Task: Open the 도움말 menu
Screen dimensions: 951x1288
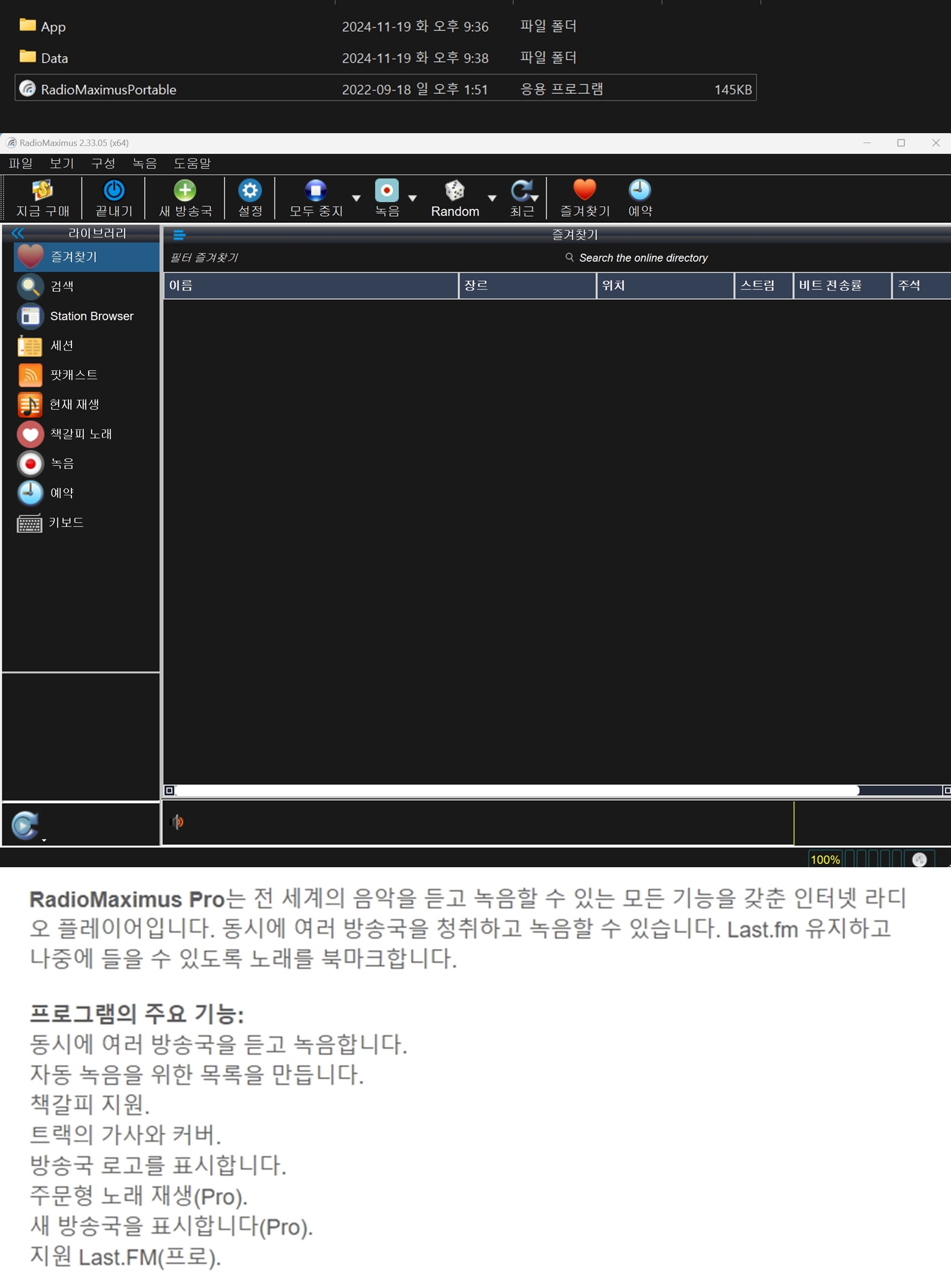Action: [192, 163]
